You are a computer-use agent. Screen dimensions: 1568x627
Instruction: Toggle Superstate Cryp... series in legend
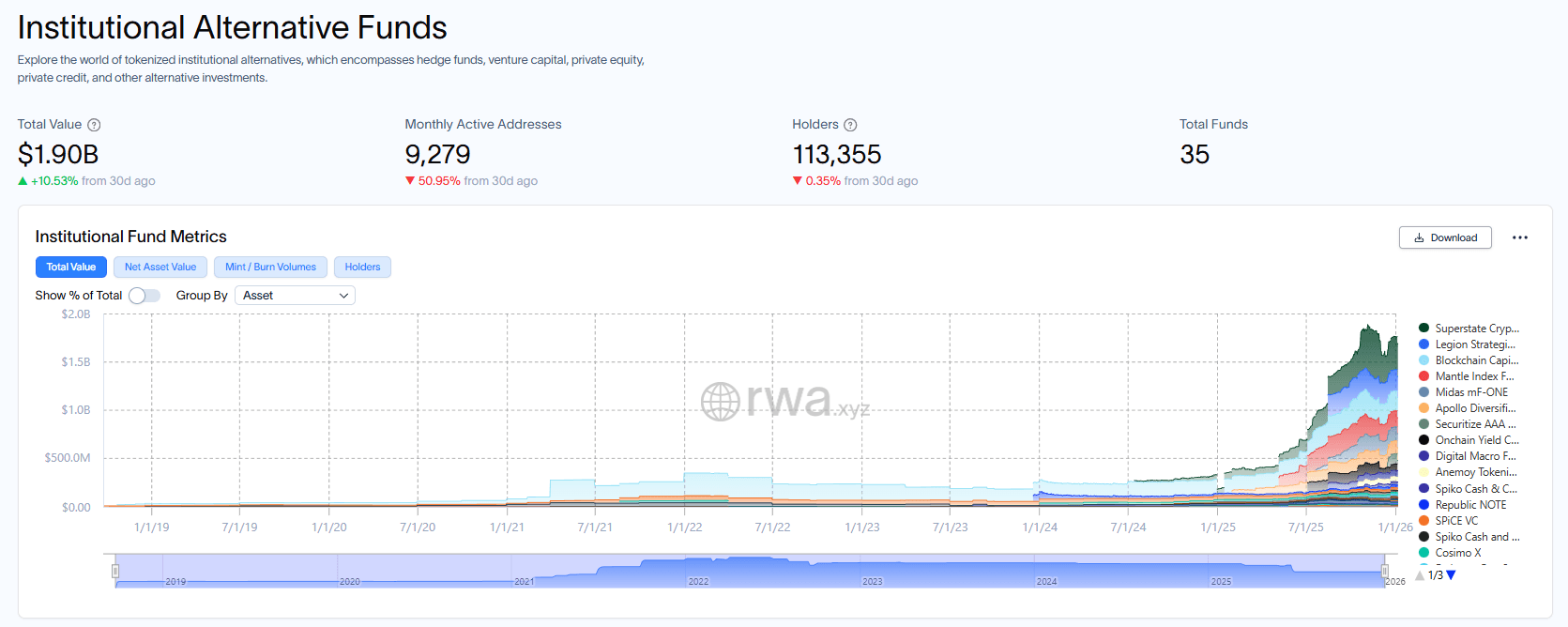(1469, 329)
